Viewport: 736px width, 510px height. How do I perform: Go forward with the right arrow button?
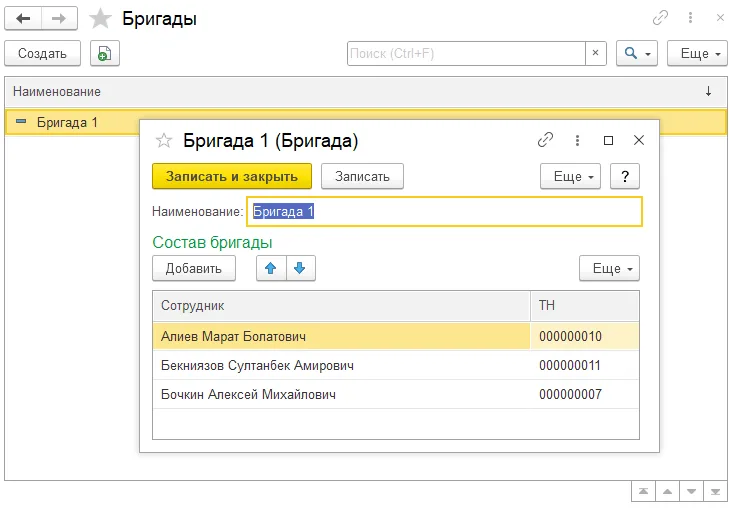[x=59, y=18]
